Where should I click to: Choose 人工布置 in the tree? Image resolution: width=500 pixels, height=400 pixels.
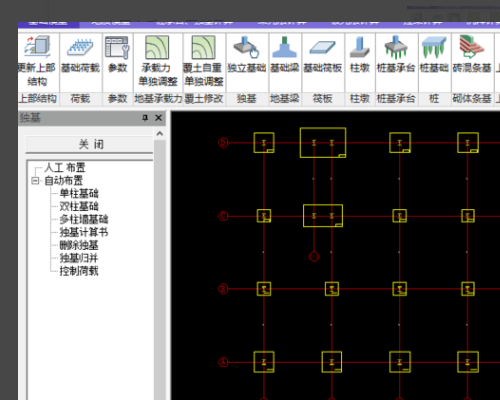(x=65, y=167)
